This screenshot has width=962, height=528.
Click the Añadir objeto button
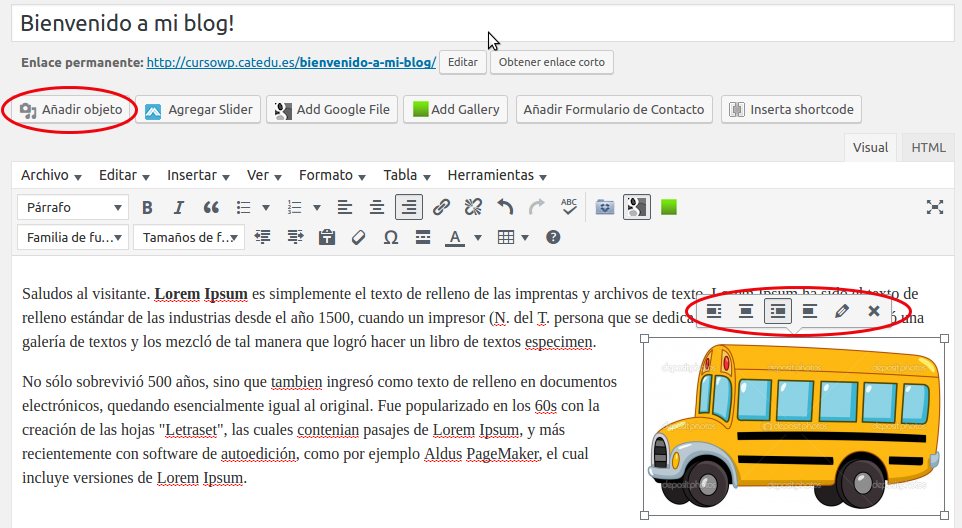pyautogui.click(x=71, y=110)
